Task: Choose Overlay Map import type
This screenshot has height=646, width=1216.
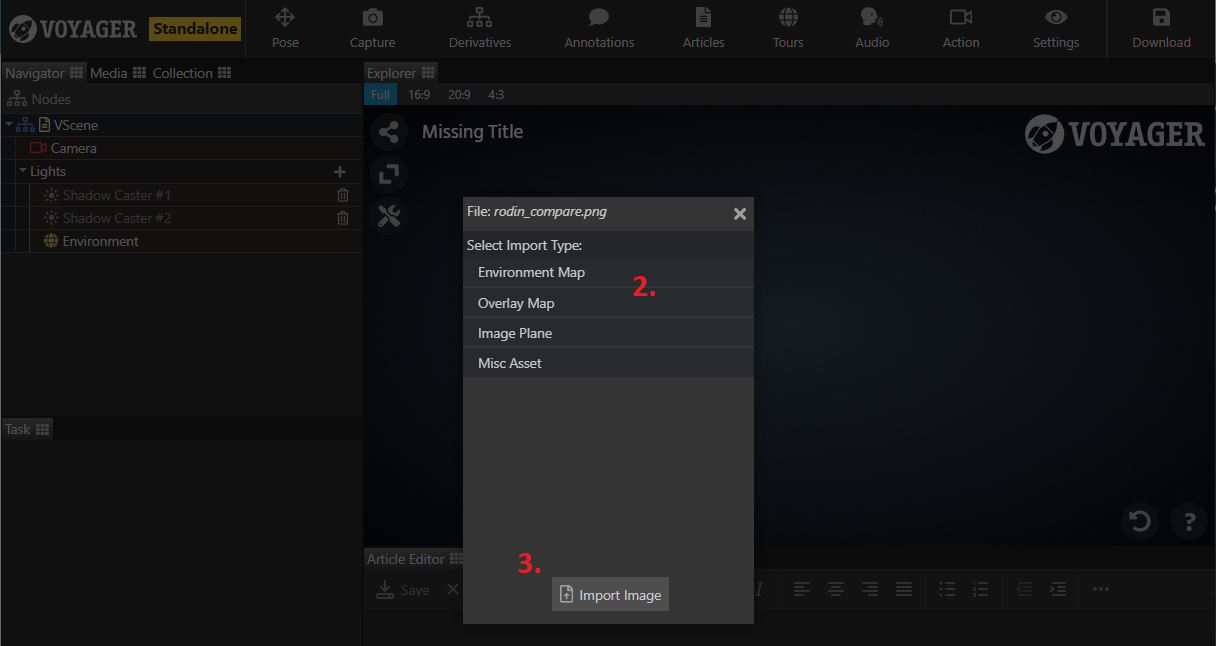Action: click(608, 303)
